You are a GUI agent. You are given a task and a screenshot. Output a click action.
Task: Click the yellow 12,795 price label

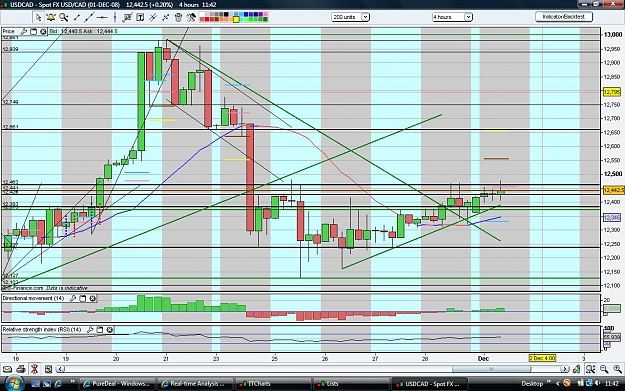pyautogui.click(x=612, y=92)
